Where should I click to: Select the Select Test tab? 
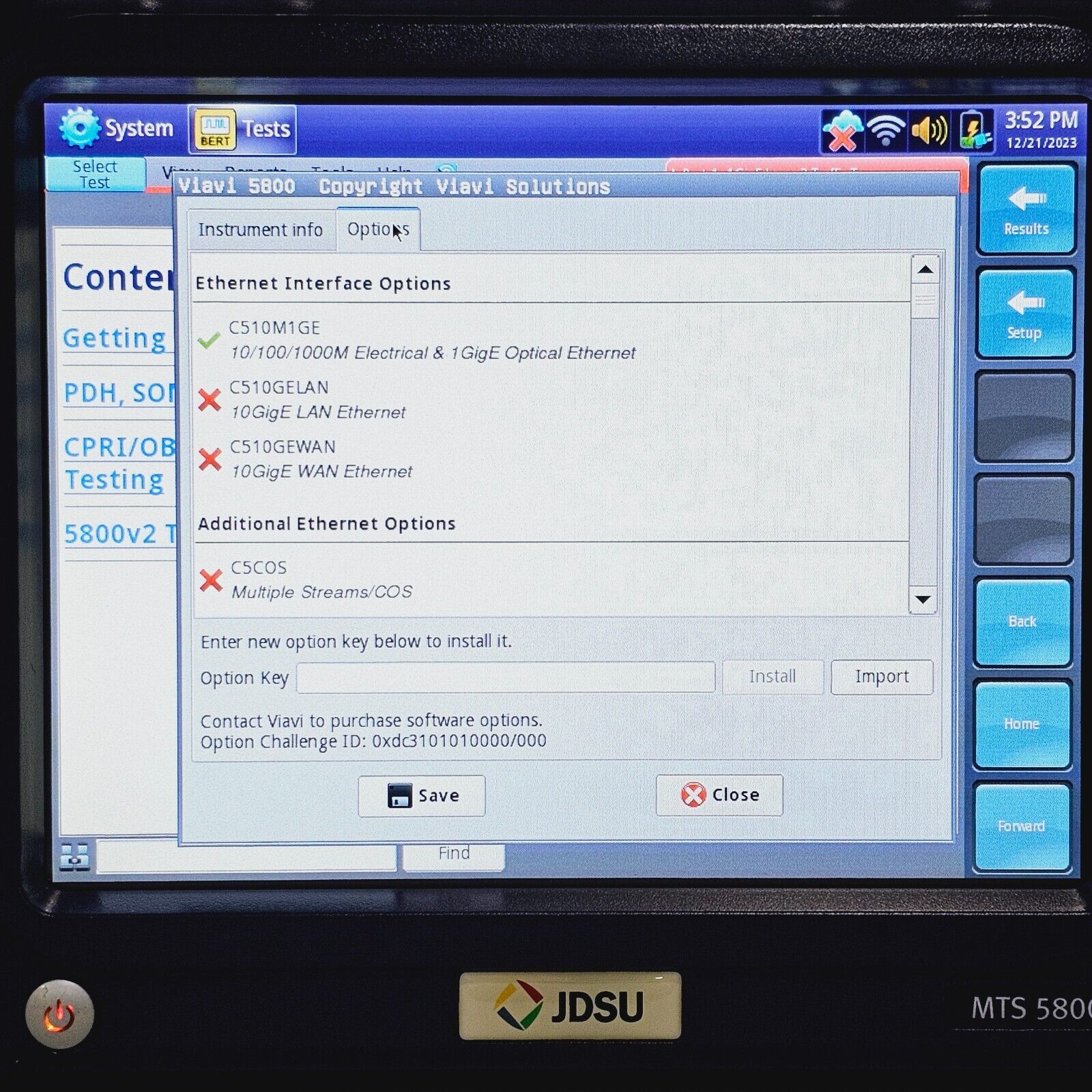[x=95, y=173]
